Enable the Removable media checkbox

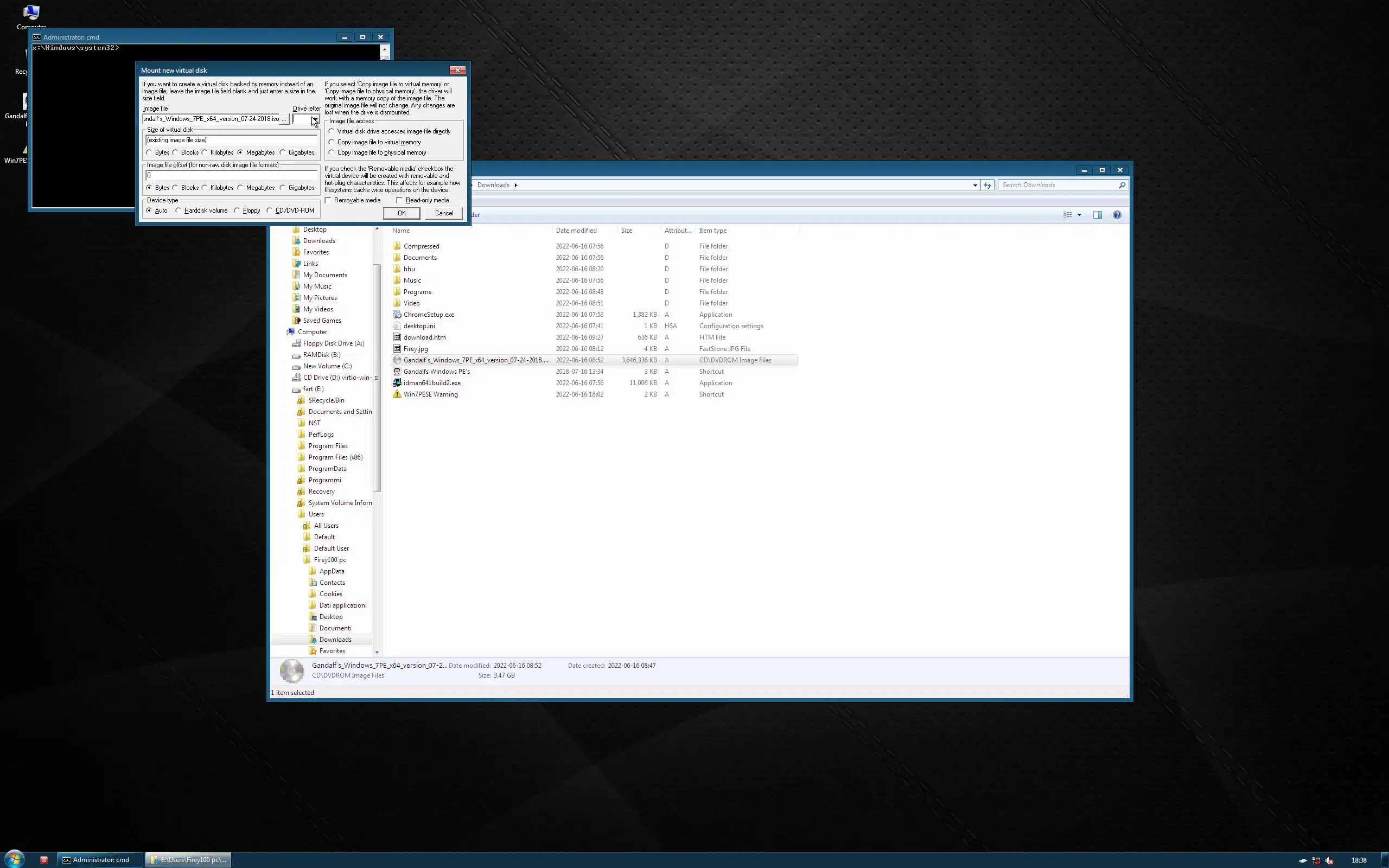(x=328, y=200)
